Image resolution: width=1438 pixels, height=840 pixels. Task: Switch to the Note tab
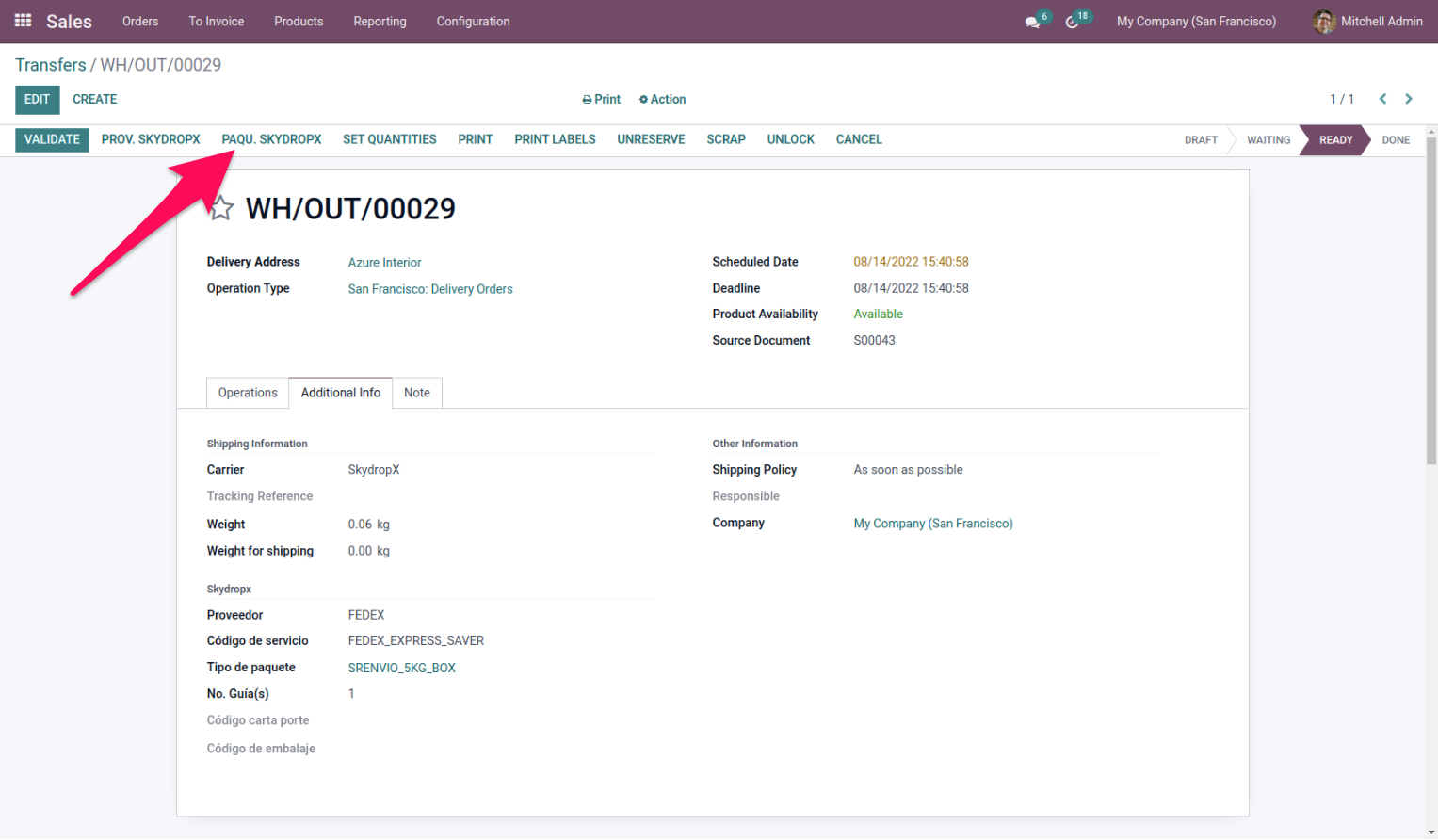417,393
